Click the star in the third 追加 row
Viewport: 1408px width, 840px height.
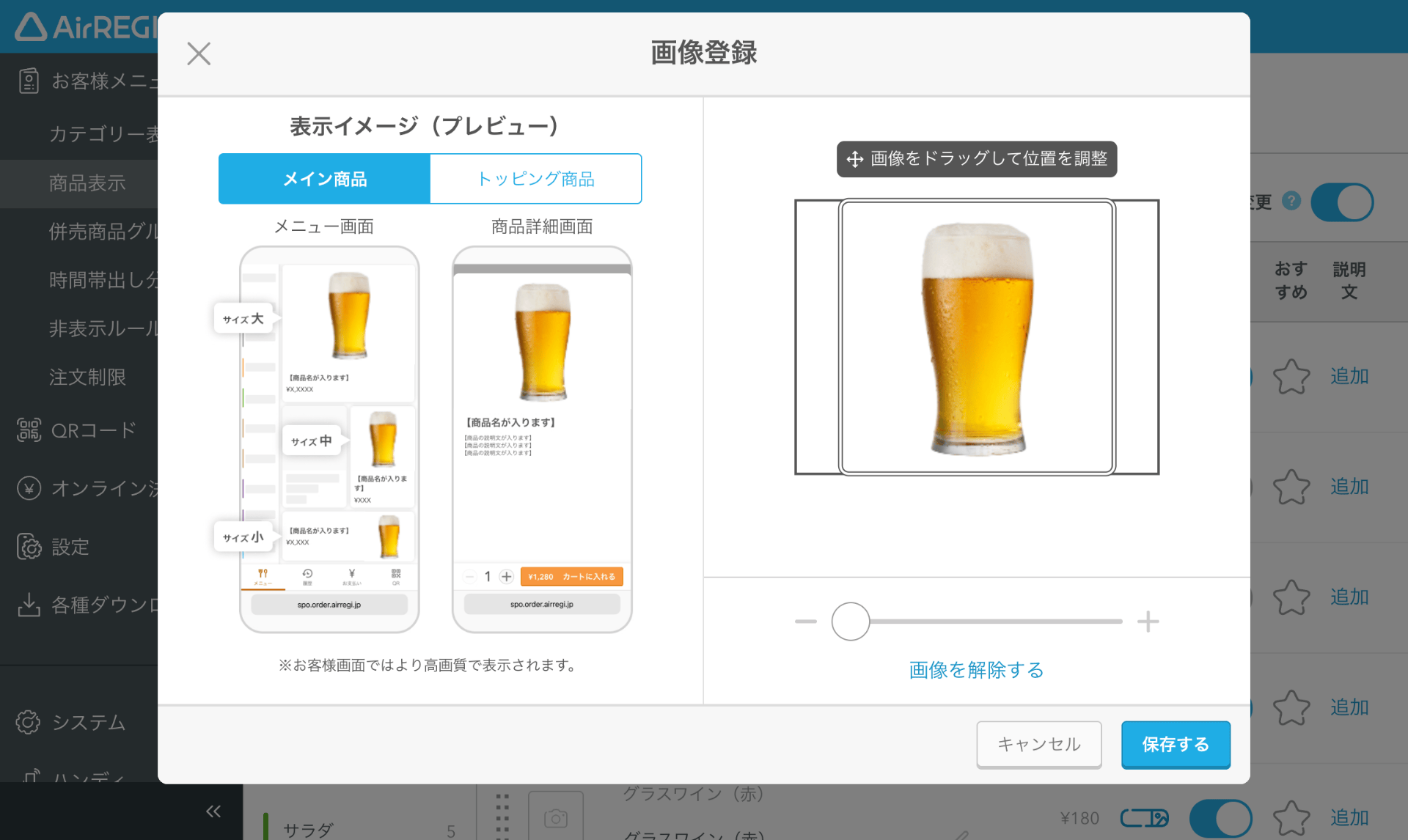point(1291,597)
